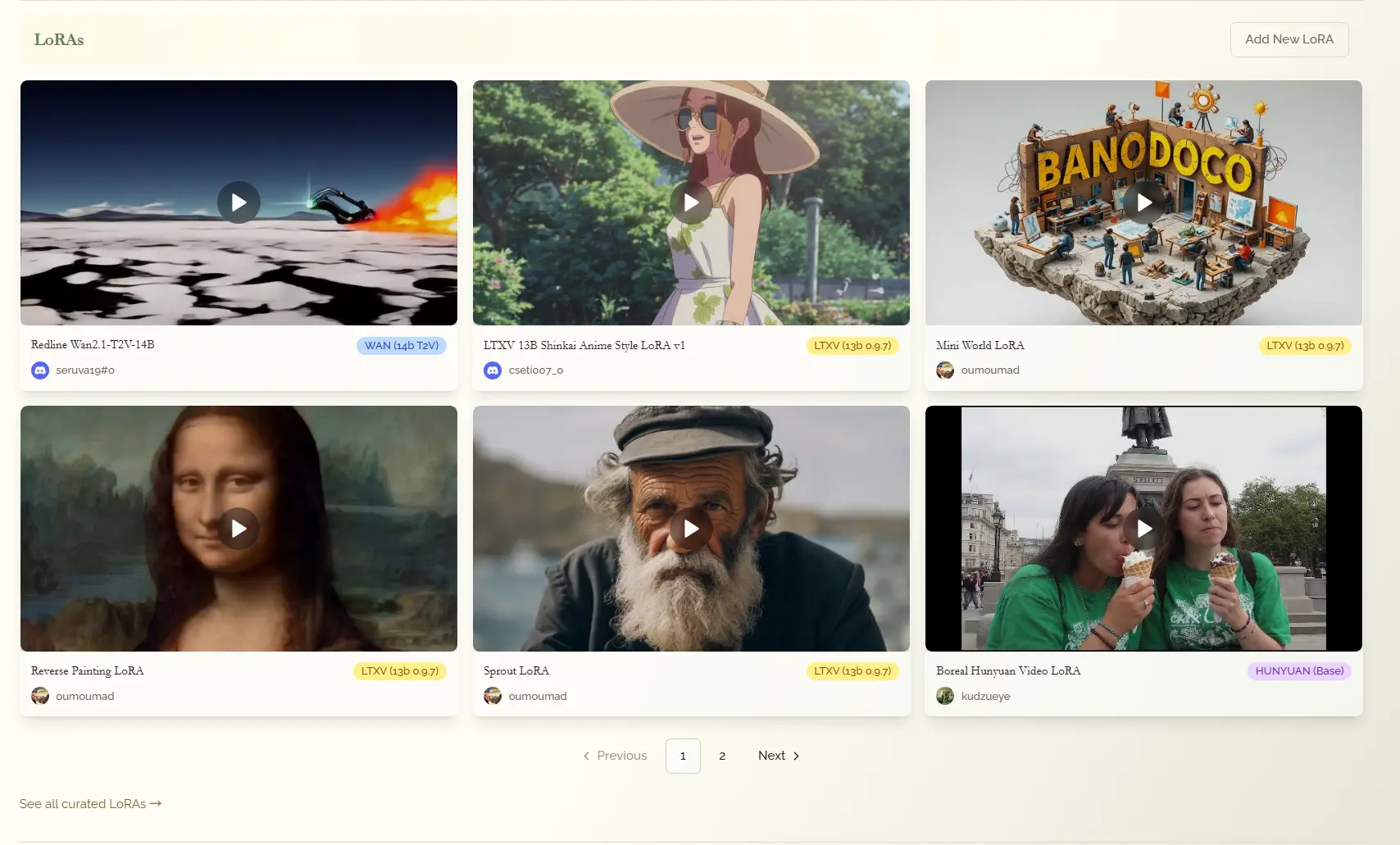
Task: Play the Redline Wan2.1-T2V-14B video
Action: coord(239,202)
